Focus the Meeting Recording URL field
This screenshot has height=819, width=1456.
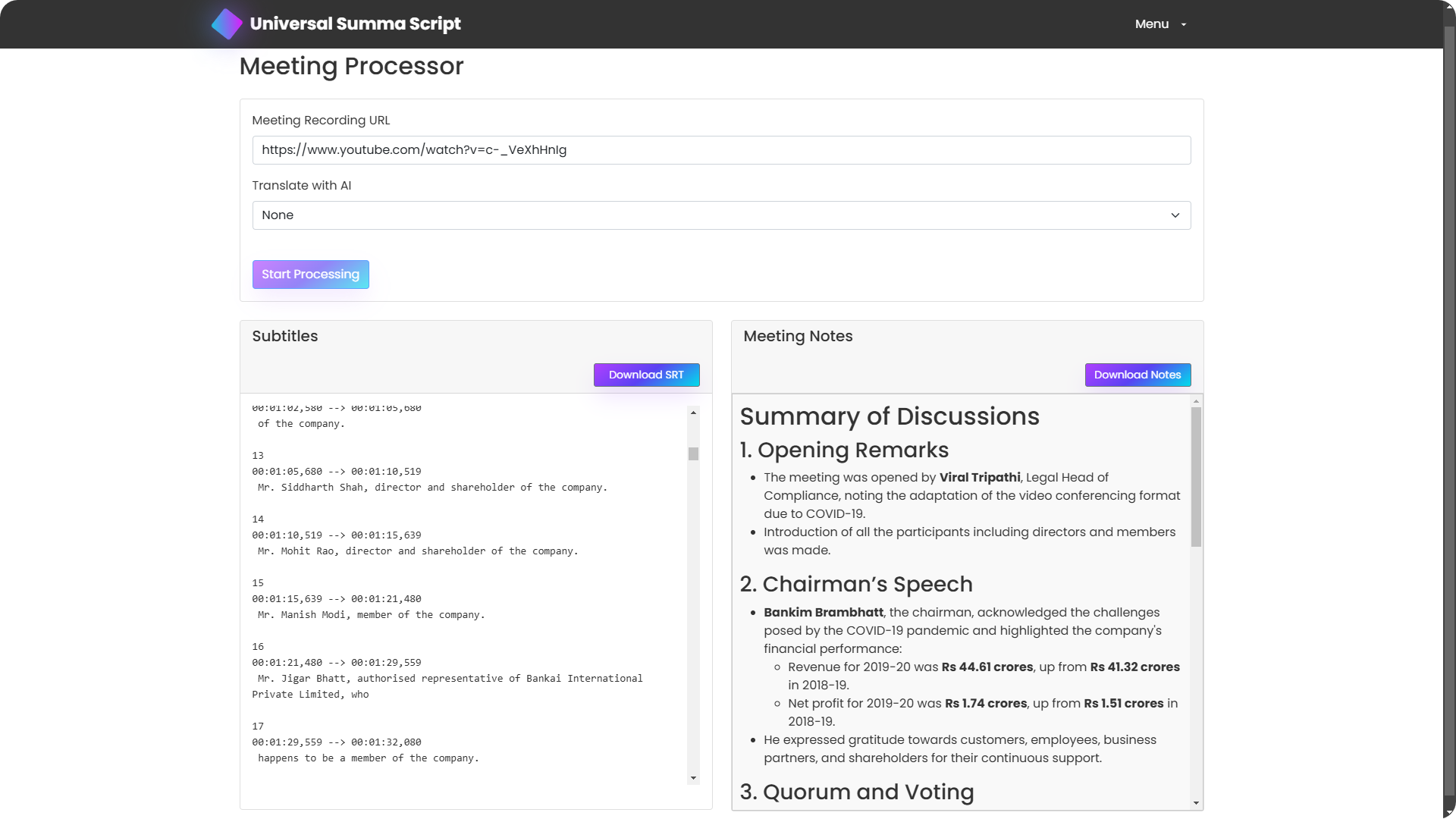click(x=720, y=150)
